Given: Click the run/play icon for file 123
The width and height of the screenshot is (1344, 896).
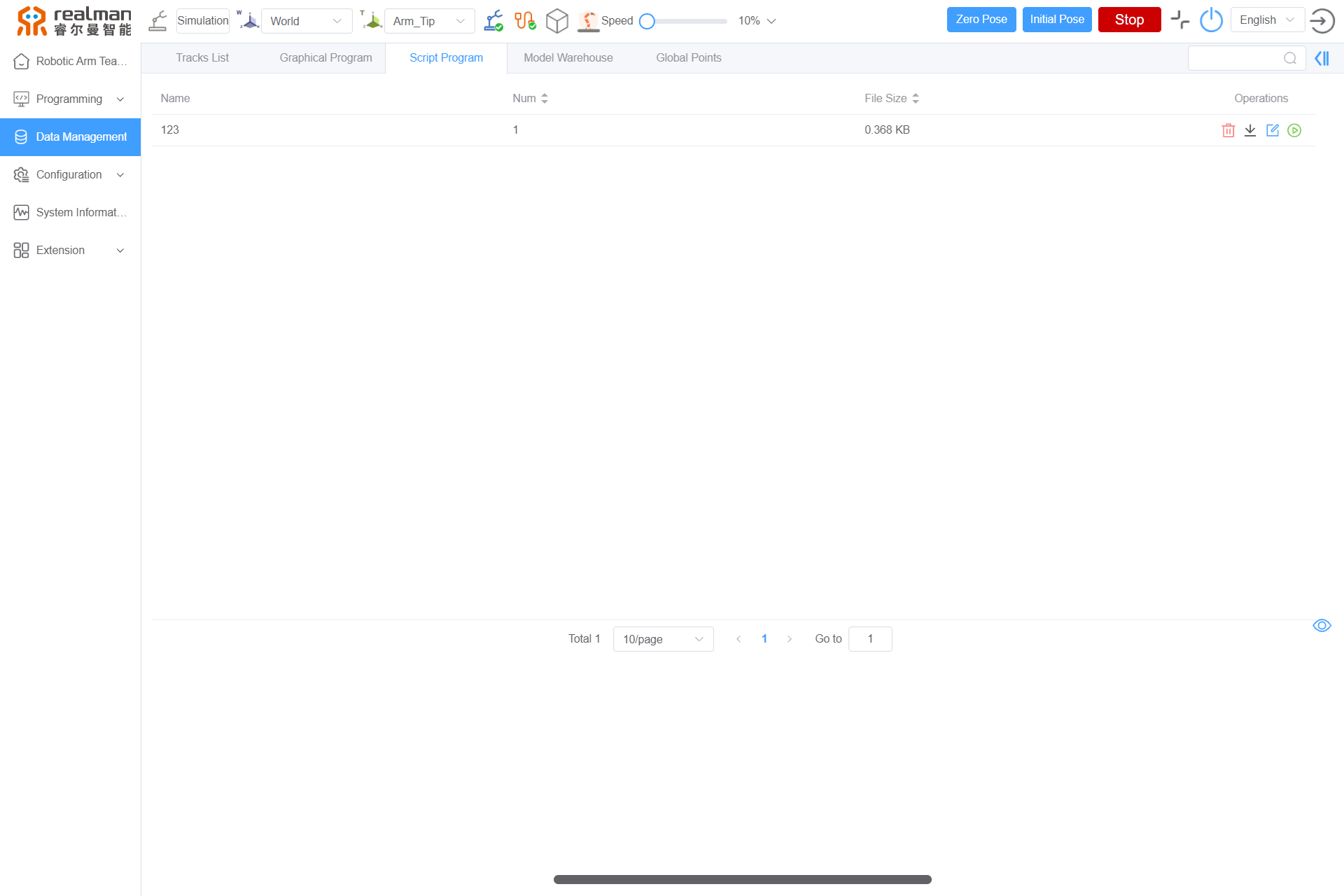Looking at the screenshot, I should pyautogui.click(x=1295, y=130).
